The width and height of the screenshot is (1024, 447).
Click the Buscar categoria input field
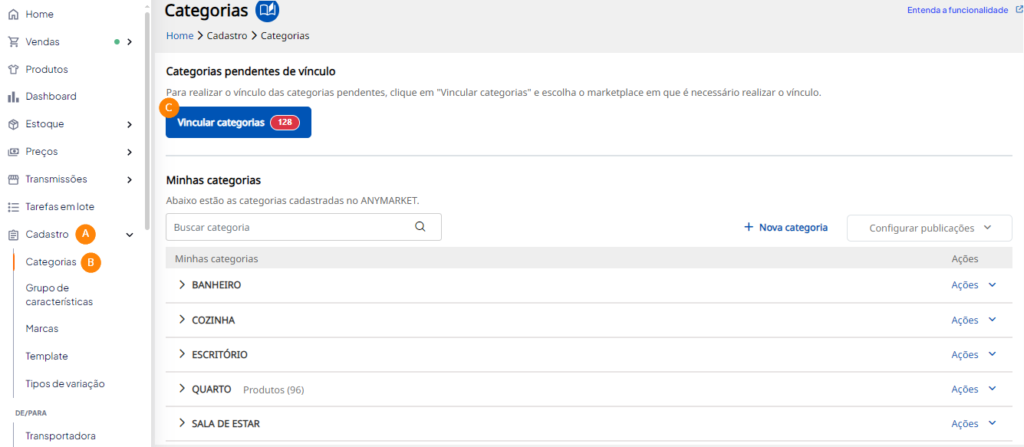point(304,227)
